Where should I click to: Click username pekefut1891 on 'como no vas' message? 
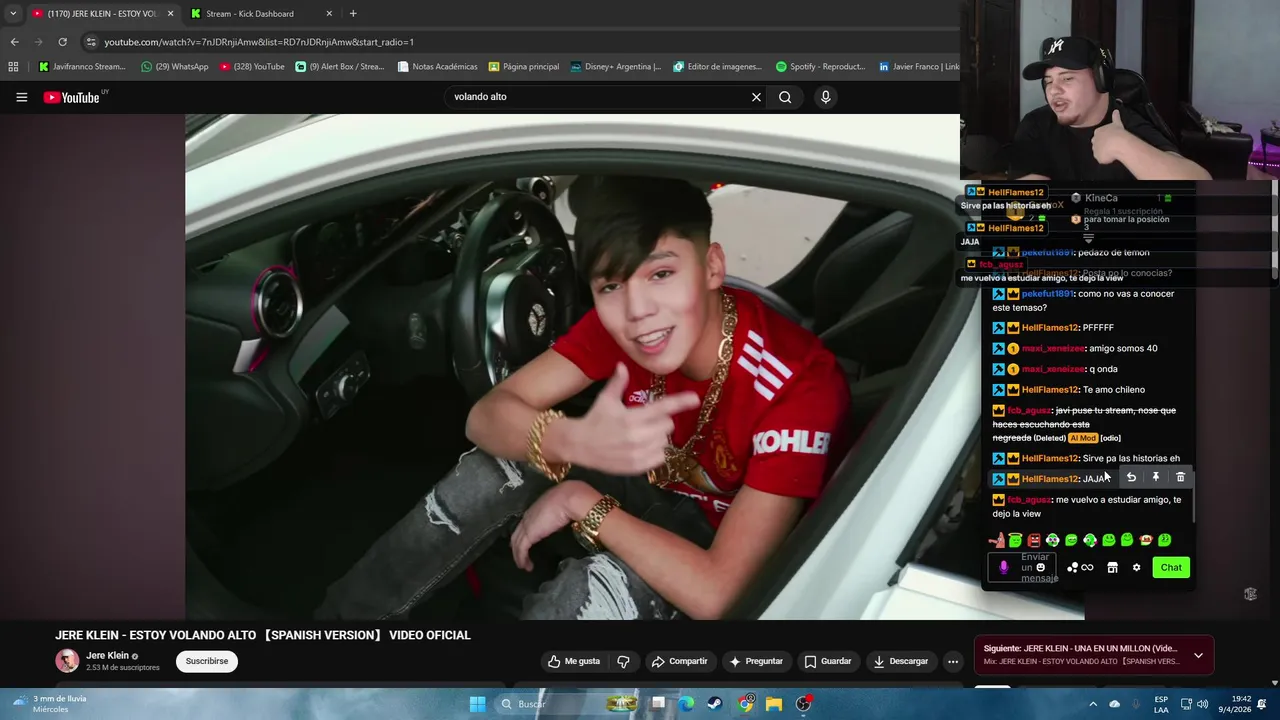tap(1047, 294)
